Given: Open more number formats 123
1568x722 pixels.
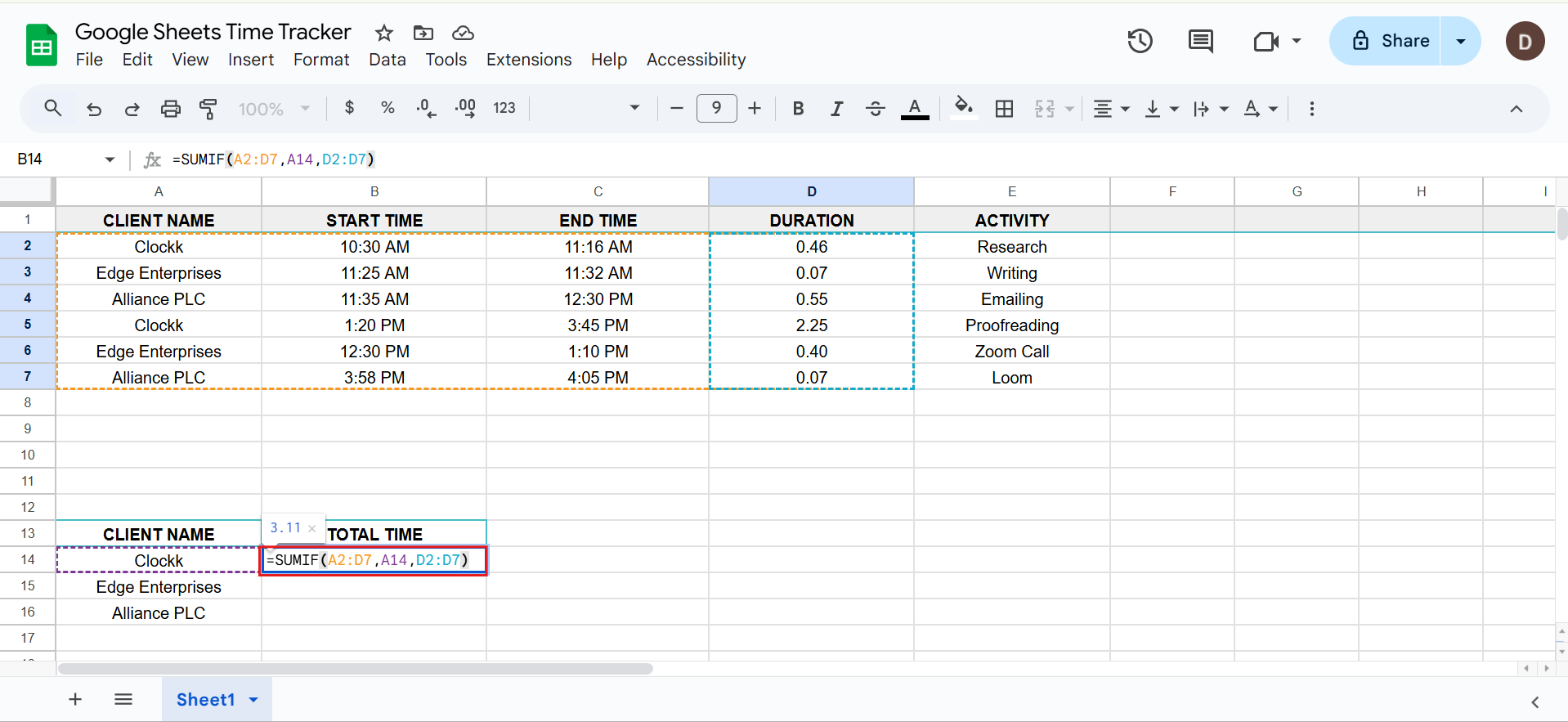Looking at the screenshot, I should pyautogui.click(x=504, y=108).
